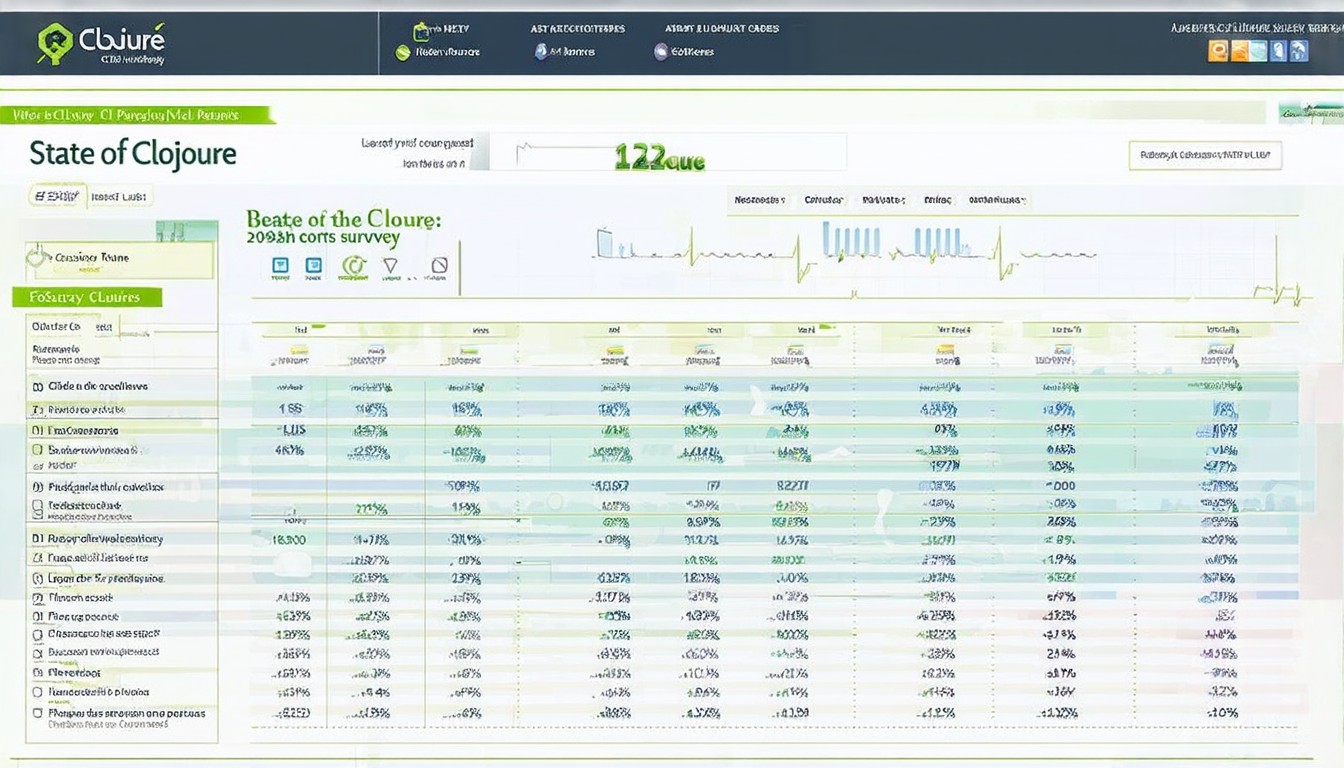Image resolution: width=1344 pixels, height=768 pixels.
Task: Open the outlined box on the page's right side
Action: [x=1205, y=155]
